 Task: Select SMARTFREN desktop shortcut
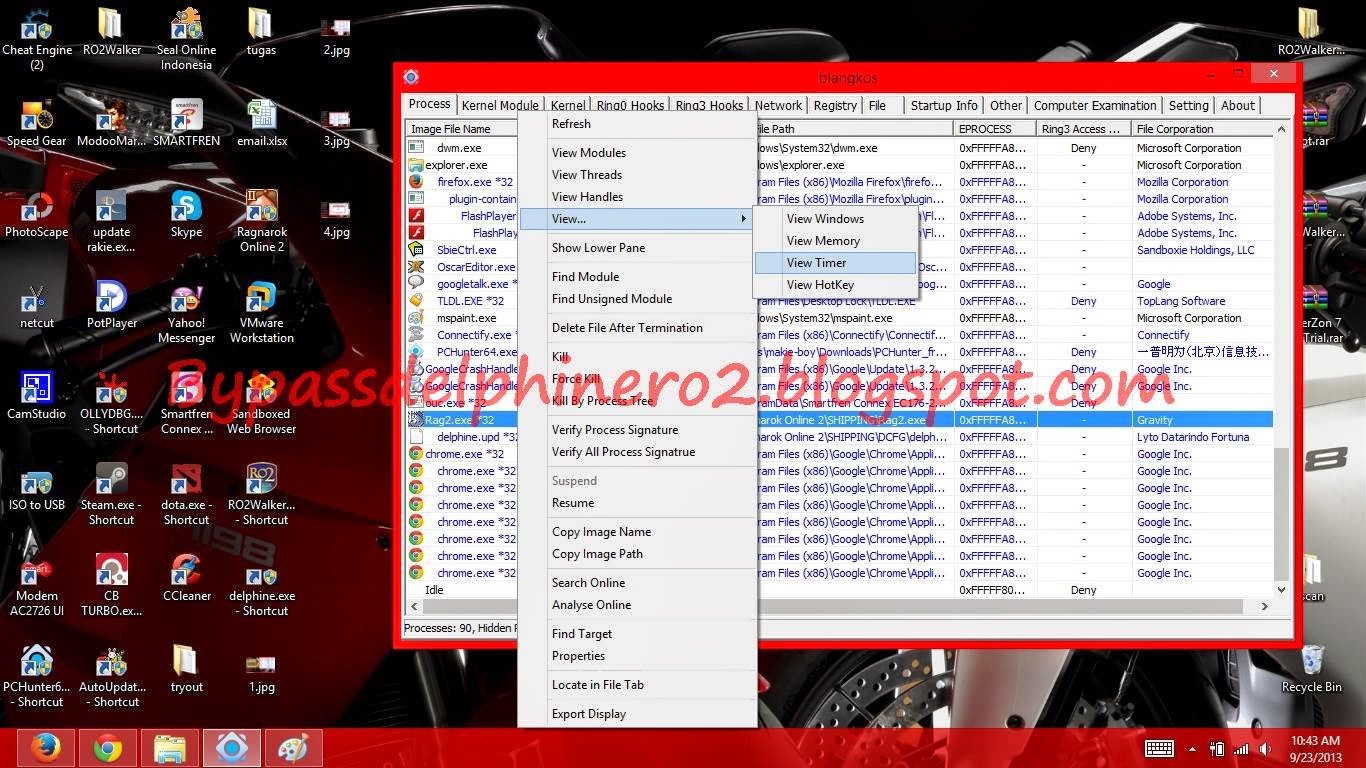coord(186,124)
